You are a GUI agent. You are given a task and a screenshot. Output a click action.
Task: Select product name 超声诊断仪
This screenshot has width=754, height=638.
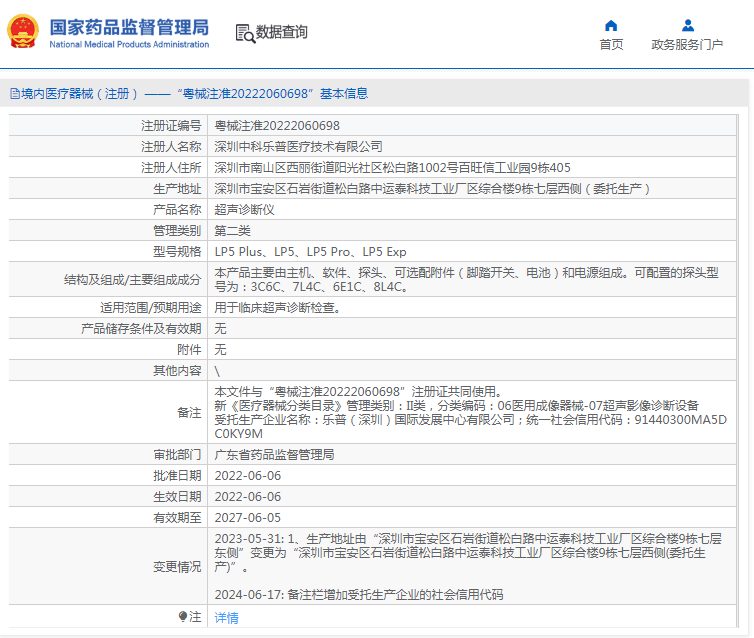[244, 210]
